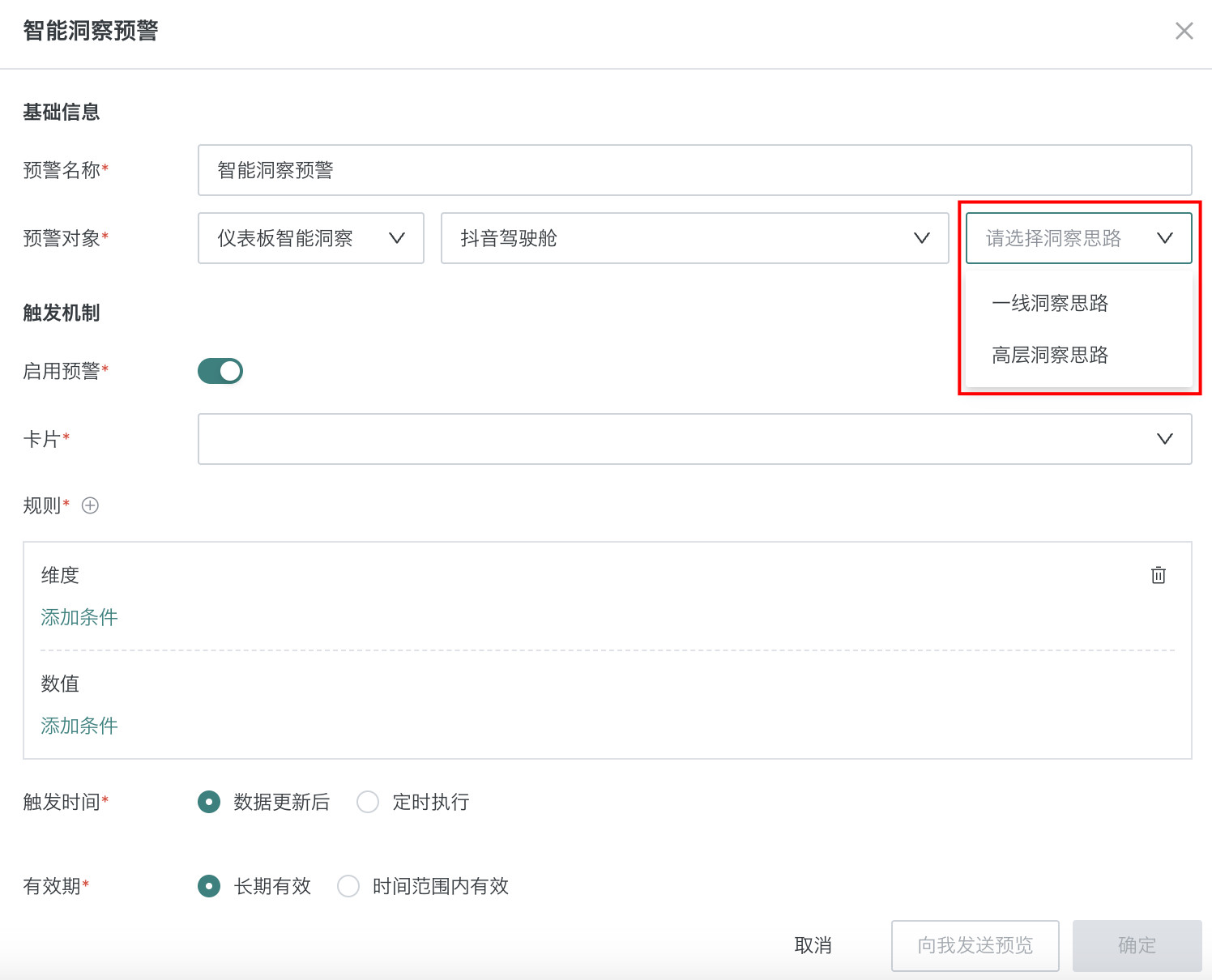
Task: Click the 预警名称 input field
Action: pos(693,170)
